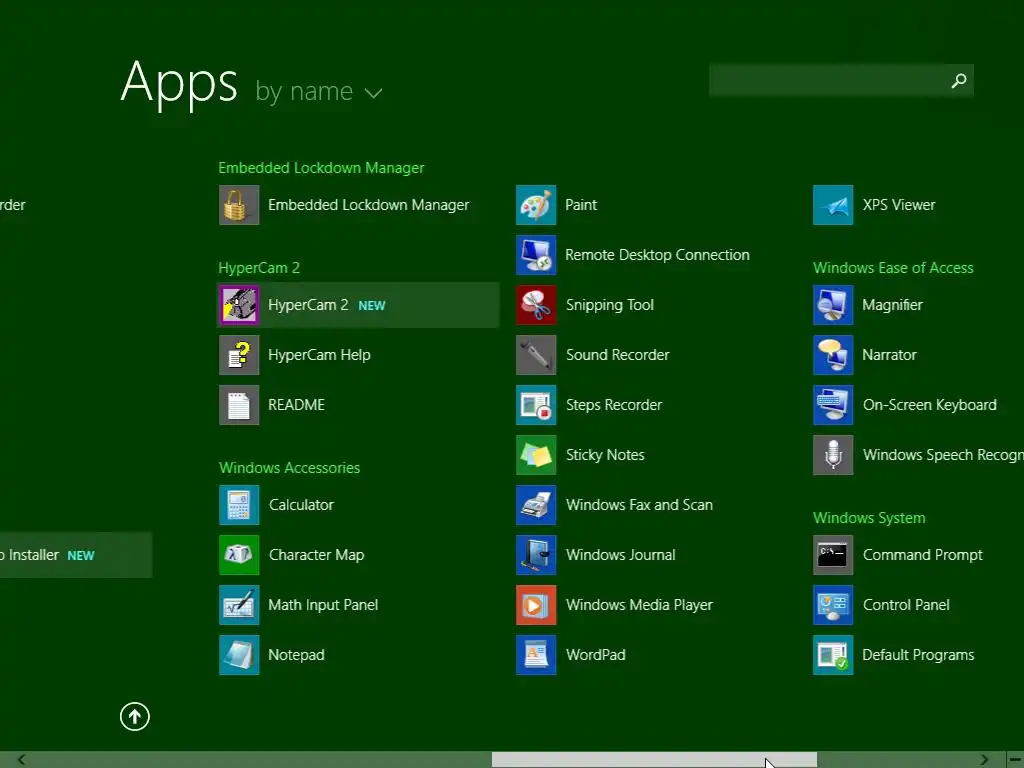Open the Steps Recorder icon
The image size is (1024, 768).
536,405
